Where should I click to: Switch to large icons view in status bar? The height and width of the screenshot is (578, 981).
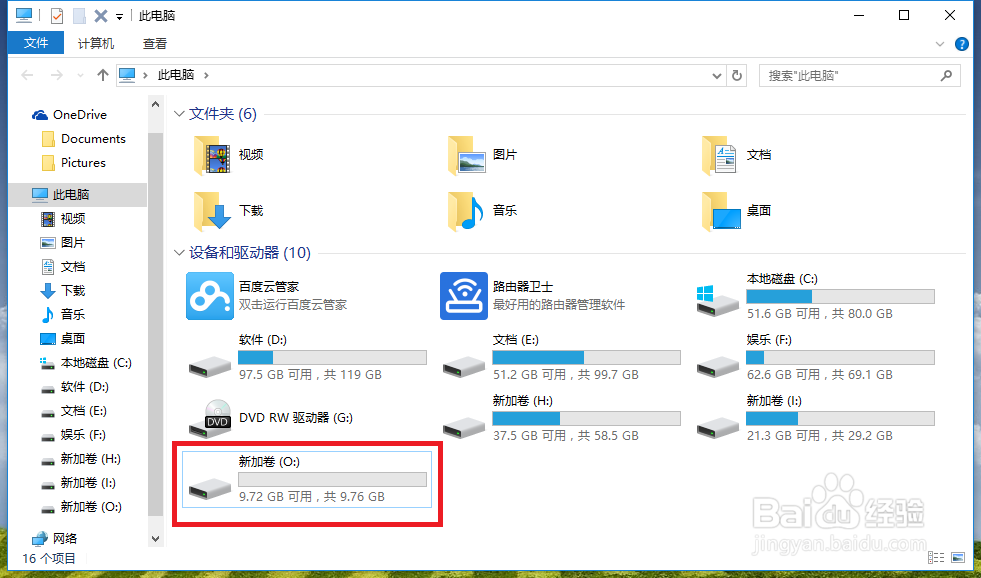click(x=958, y=557)
